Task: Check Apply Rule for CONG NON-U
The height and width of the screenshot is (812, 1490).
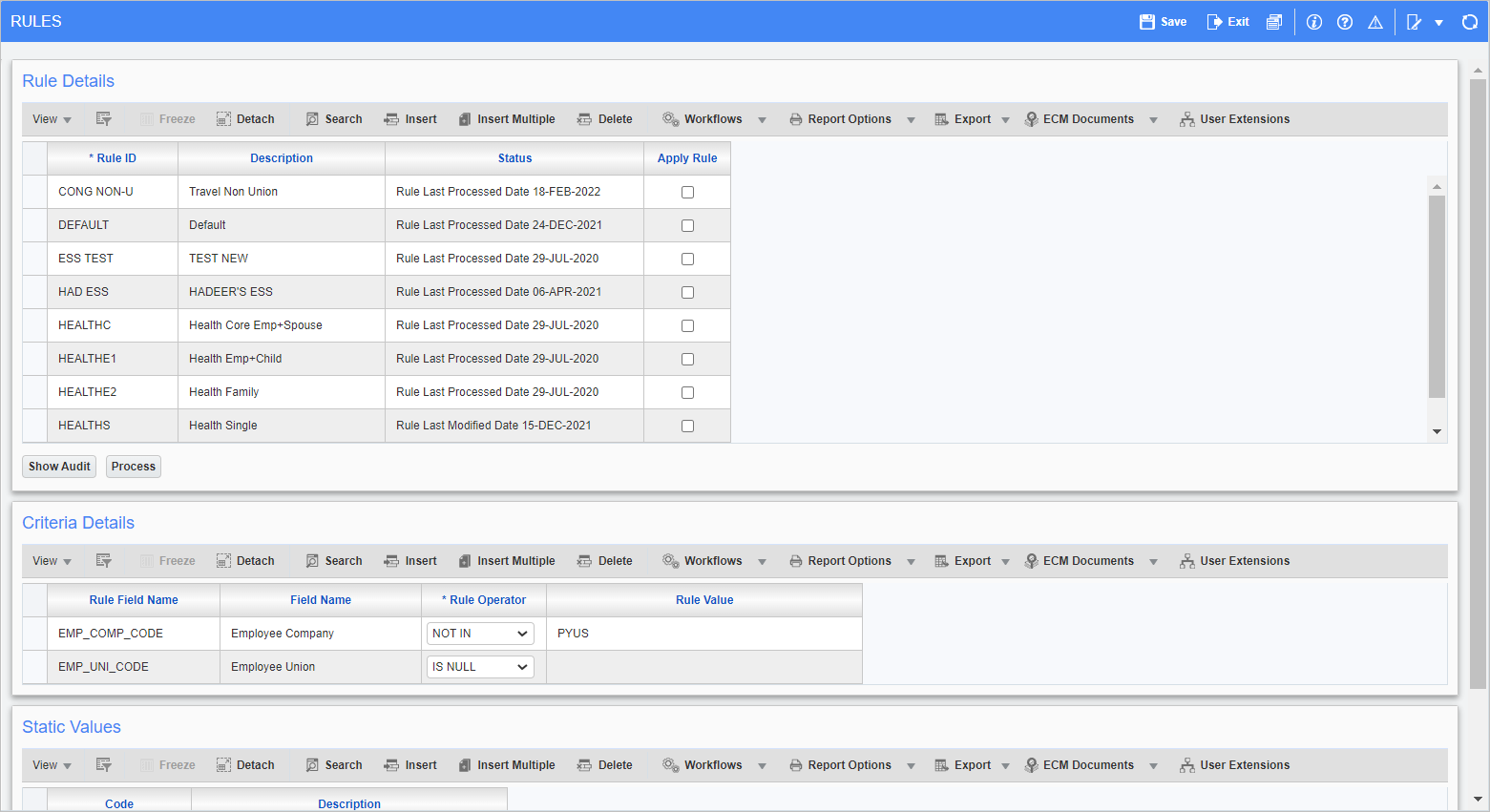Action: pos(687,192)
